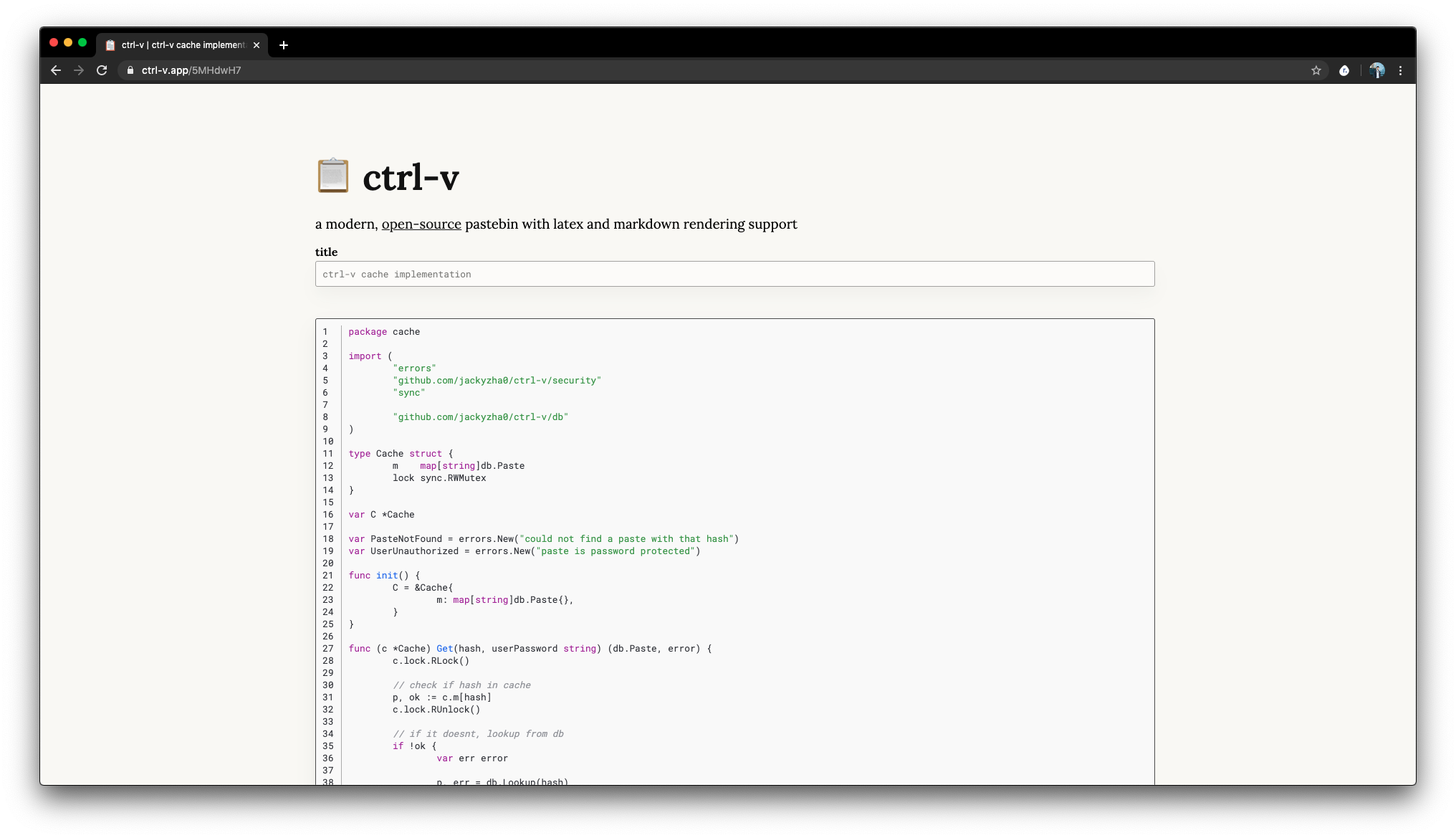Click the ctrl-v heading text

[x=411, y=177]
